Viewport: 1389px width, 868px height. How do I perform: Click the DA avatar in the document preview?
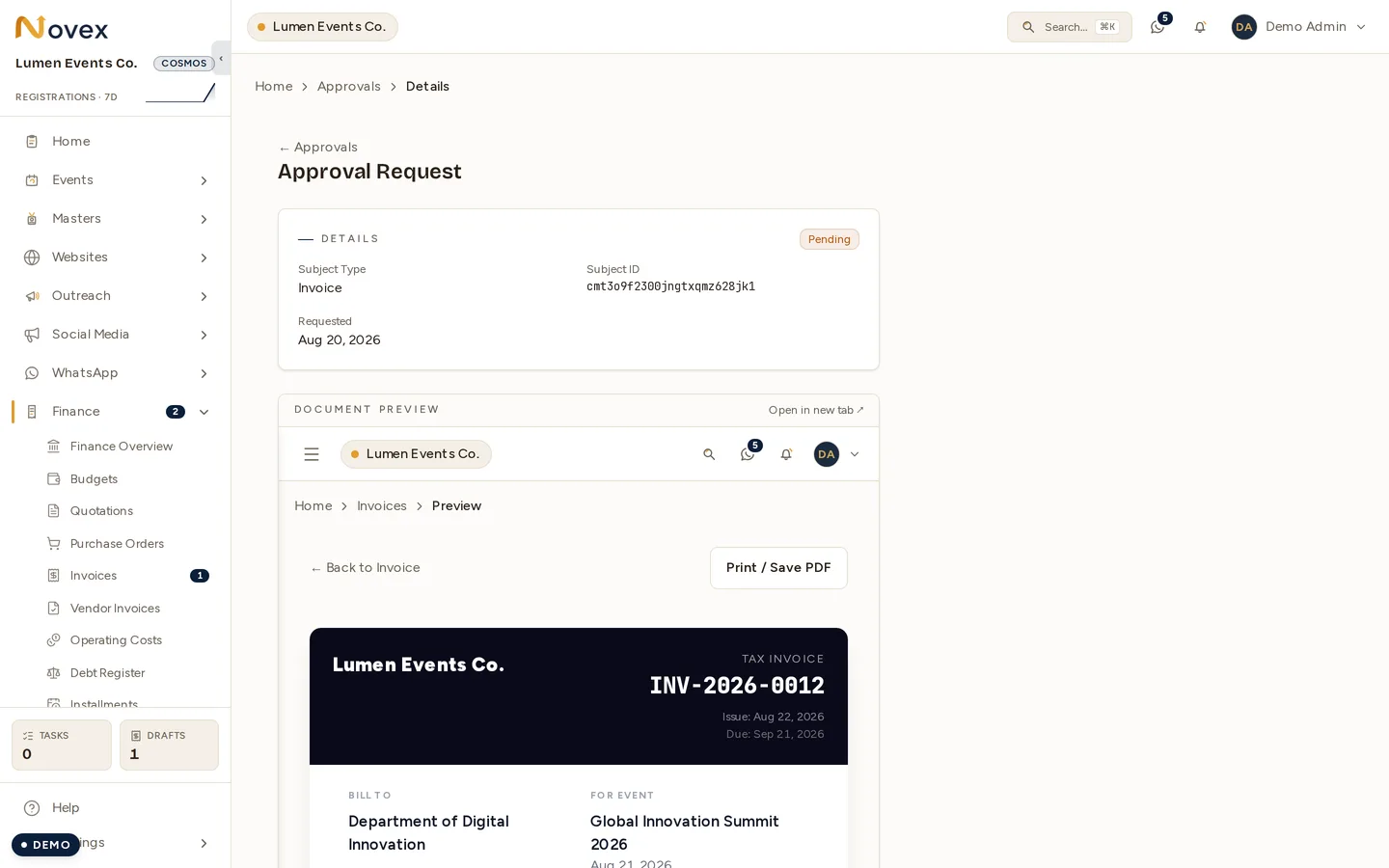827,454
